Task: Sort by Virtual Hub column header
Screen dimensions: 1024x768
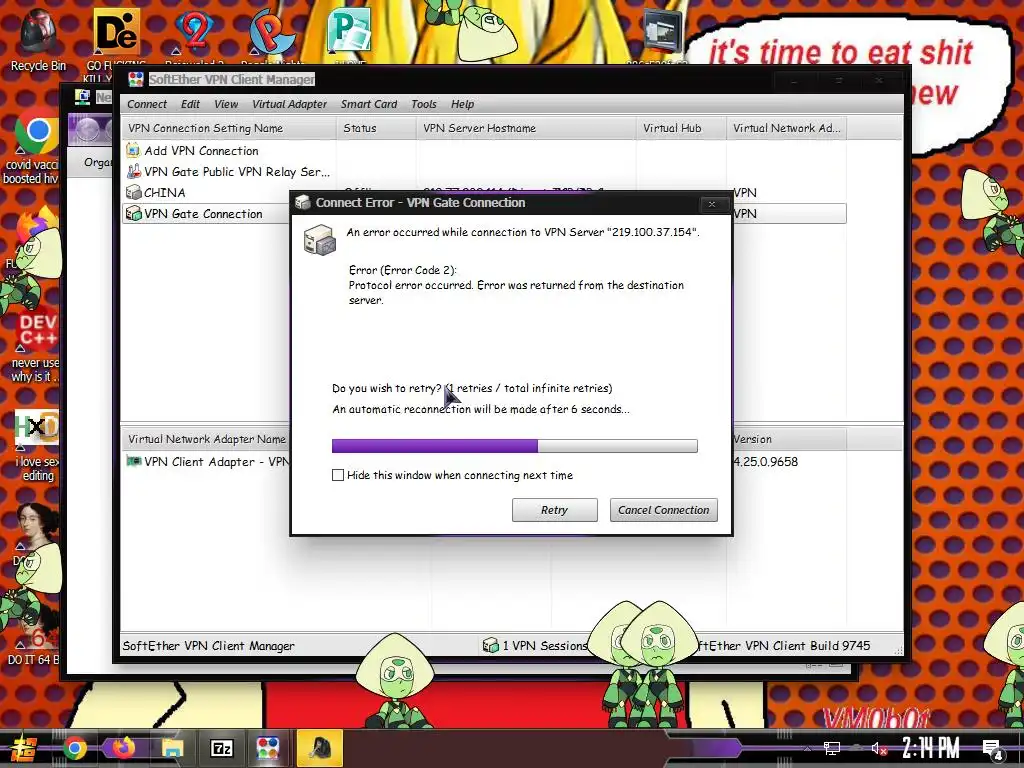Action: click(x=681, y=128)
